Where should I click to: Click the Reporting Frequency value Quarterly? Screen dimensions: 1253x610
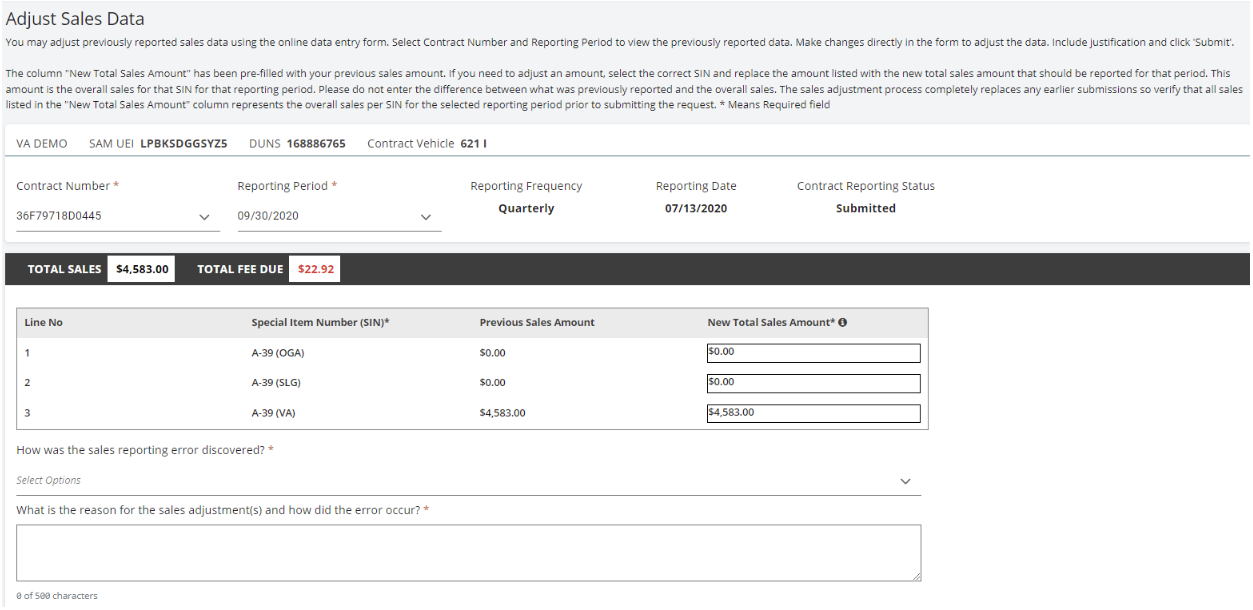[526, 208]
